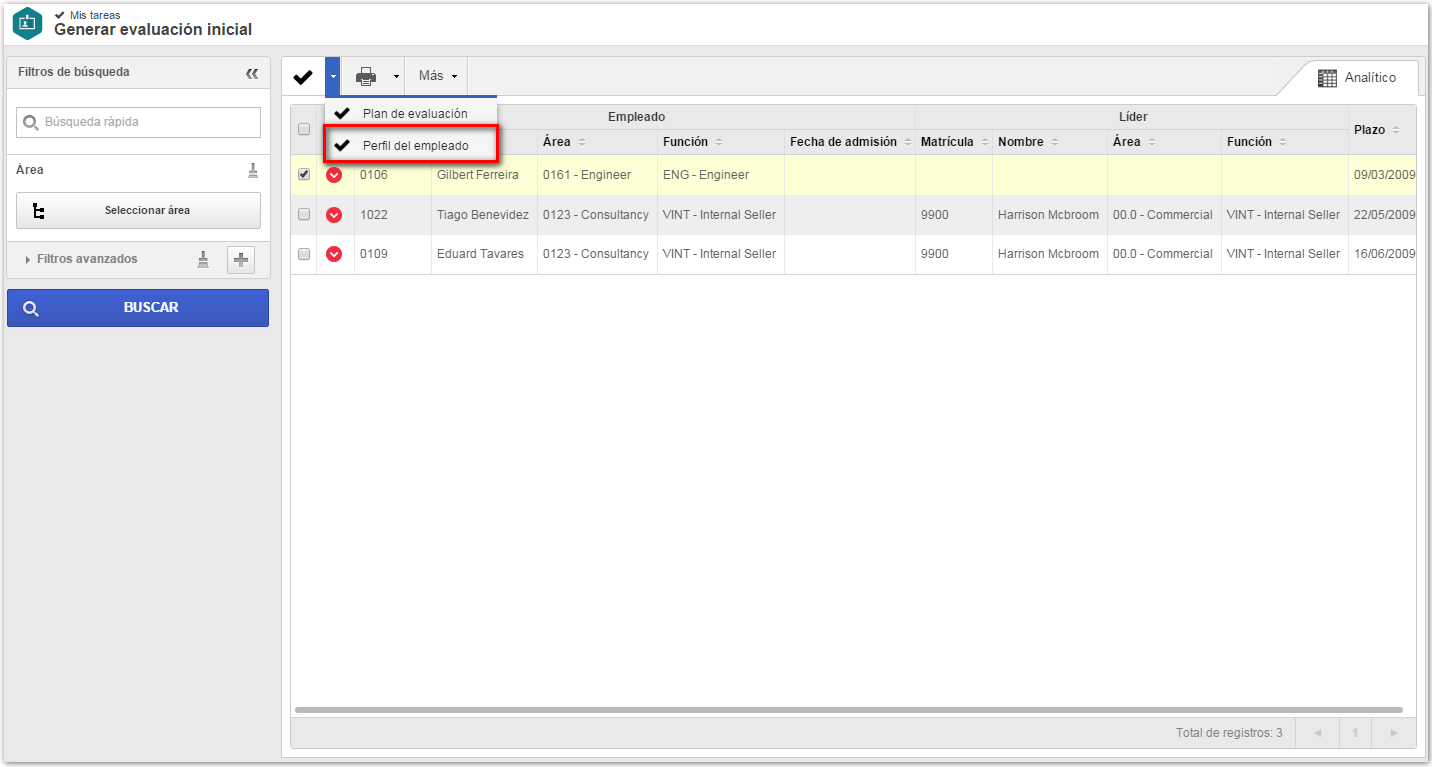Screen dimensions: 1432x767
Task: Click 00.0 - Commercial in Tiago's row
Action: coord(1163,215)
